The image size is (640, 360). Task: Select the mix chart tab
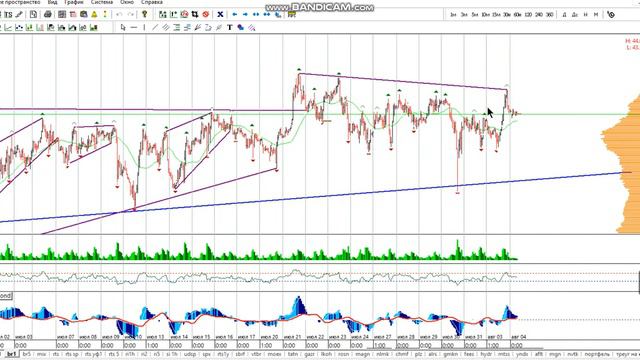coord(41,354)
